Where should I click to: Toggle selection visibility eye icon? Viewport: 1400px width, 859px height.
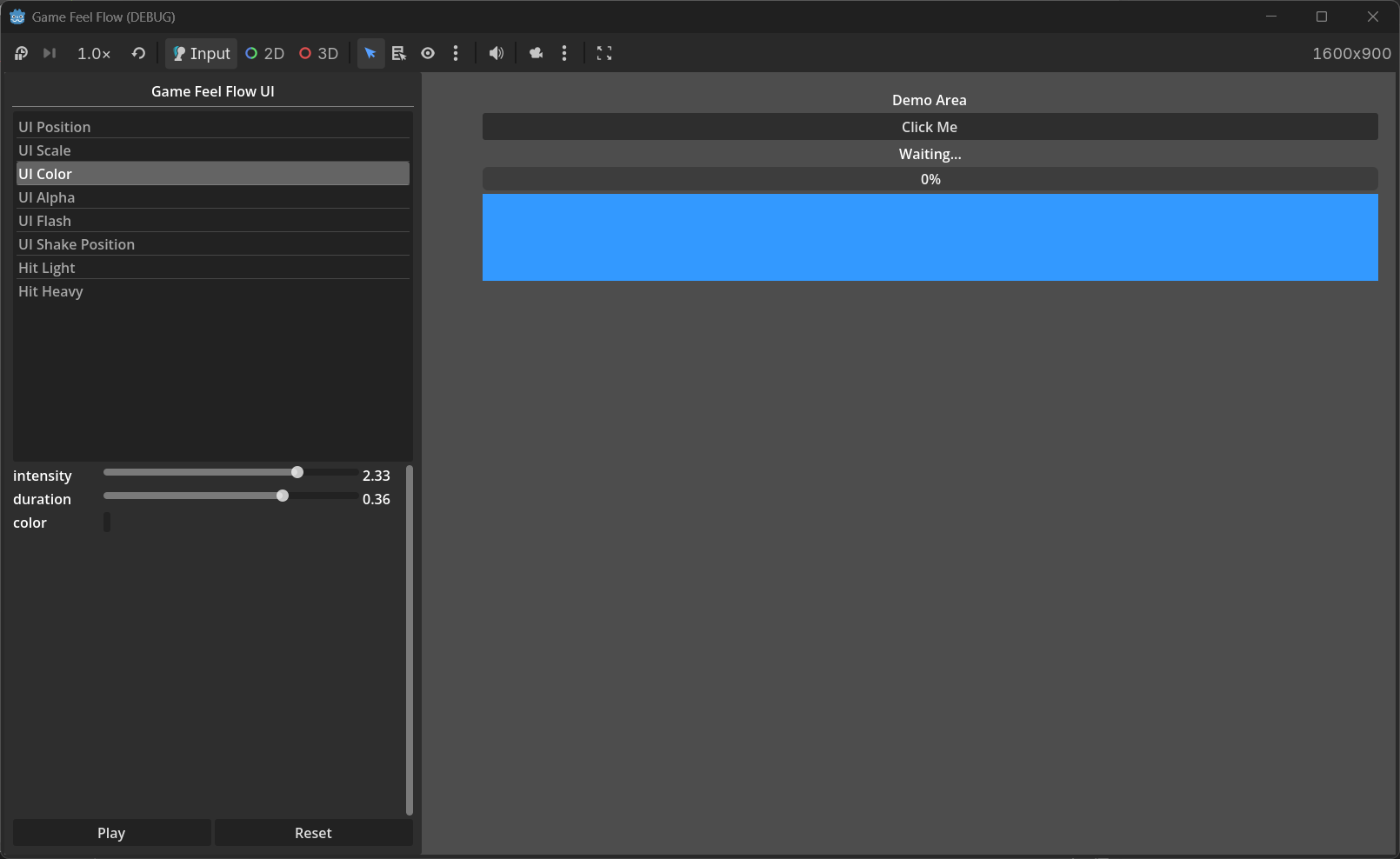tap(428, 53)
